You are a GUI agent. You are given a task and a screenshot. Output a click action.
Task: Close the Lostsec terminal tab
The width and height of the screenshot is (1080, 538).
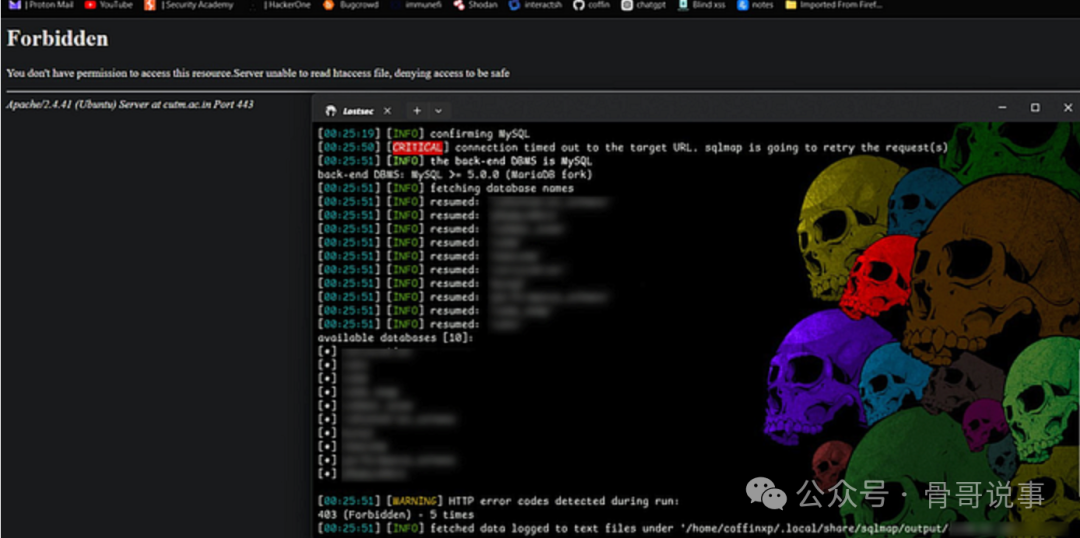(387, 110)
